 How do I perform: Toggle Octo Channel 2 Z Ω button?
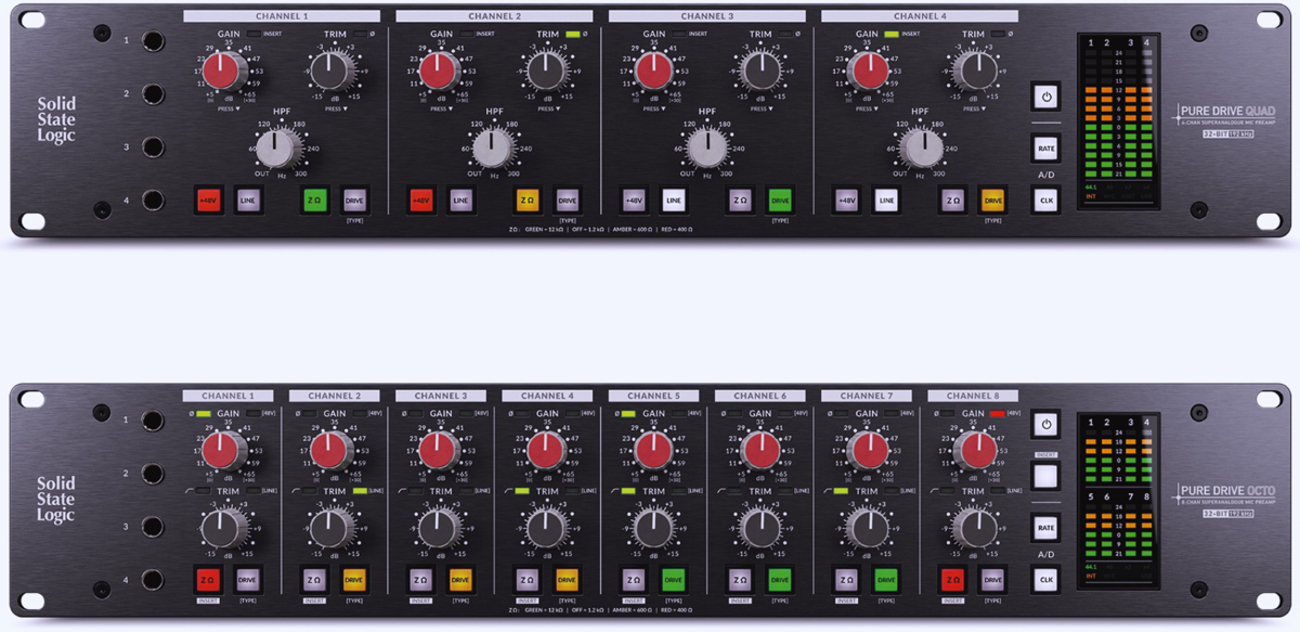point(315,579)
